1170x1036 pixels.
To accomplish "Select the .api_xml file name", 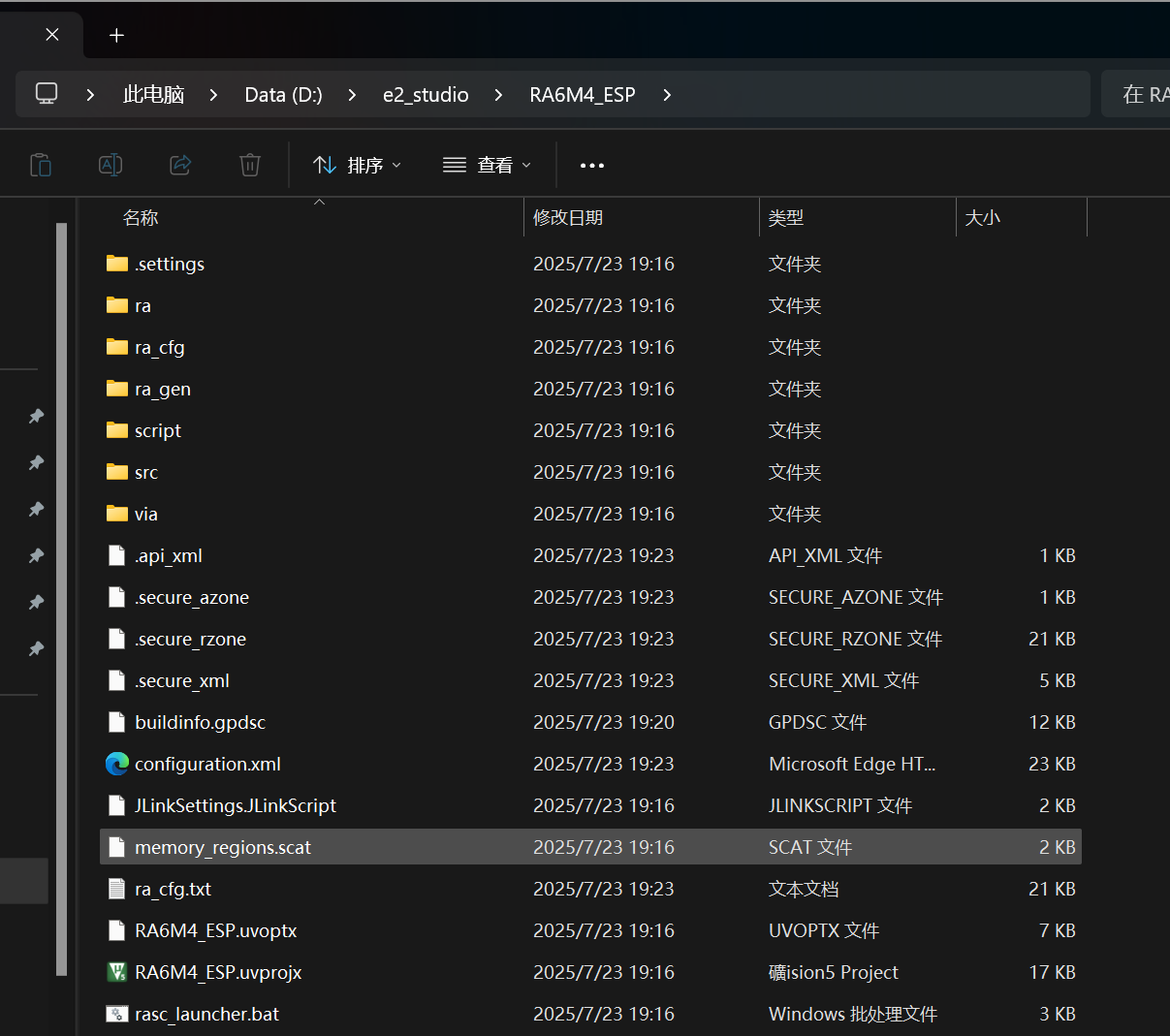I will tap(169, 555).
